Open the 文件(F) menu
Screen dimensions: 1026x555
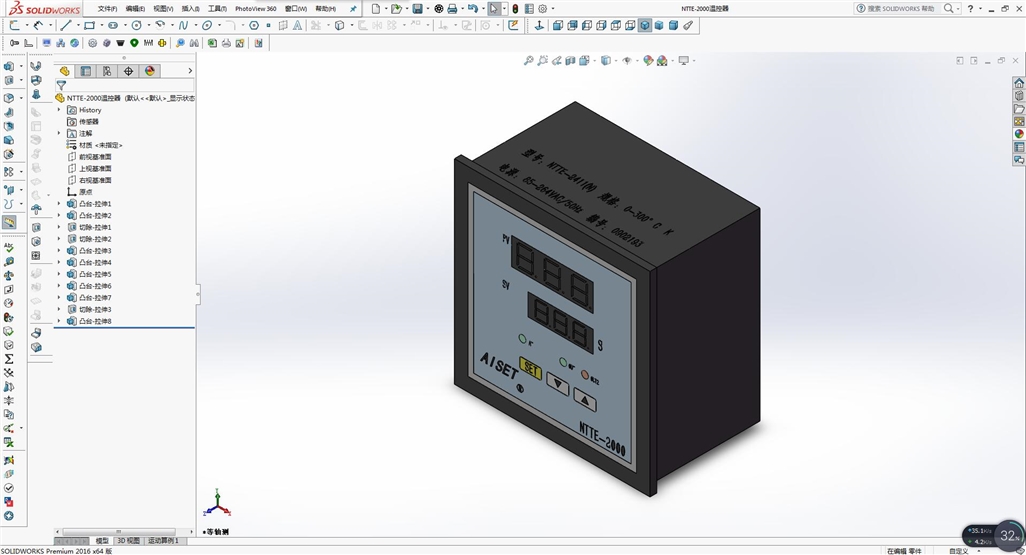click(107, 9)
